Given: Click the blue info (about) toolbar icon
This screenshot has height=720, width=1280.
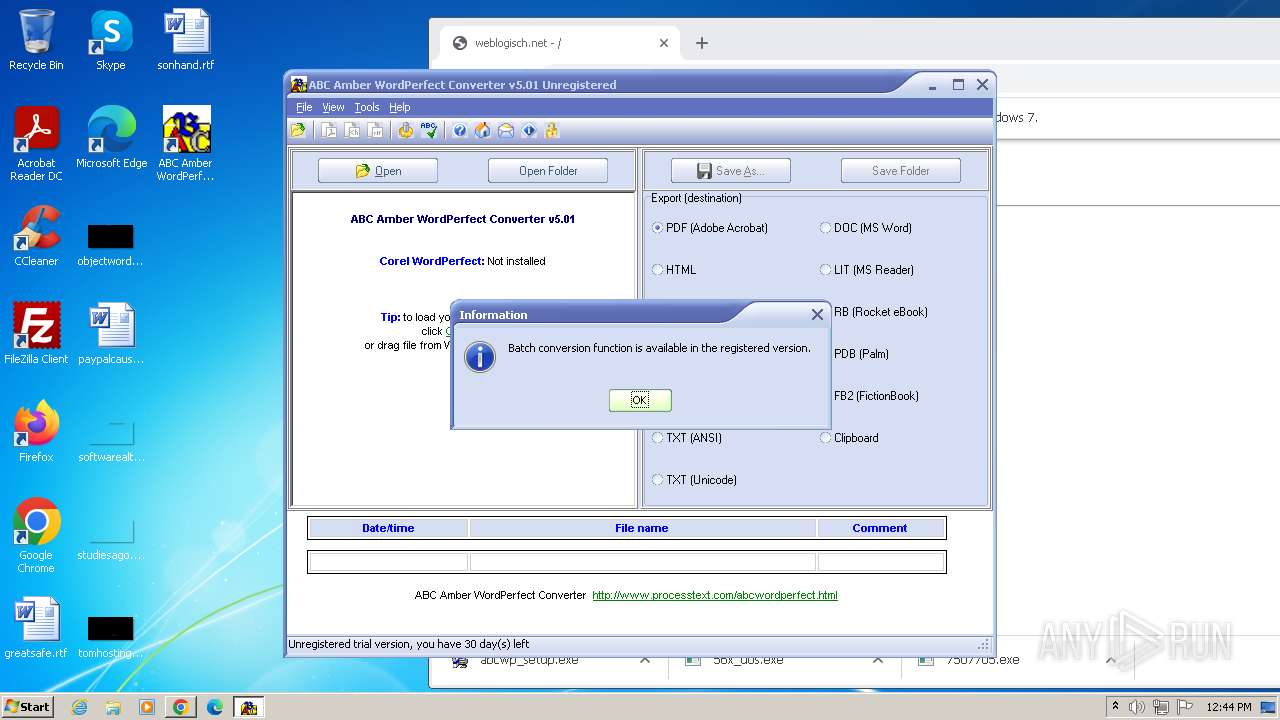Looking at the screenshot, I should click(x=529, y=130).
